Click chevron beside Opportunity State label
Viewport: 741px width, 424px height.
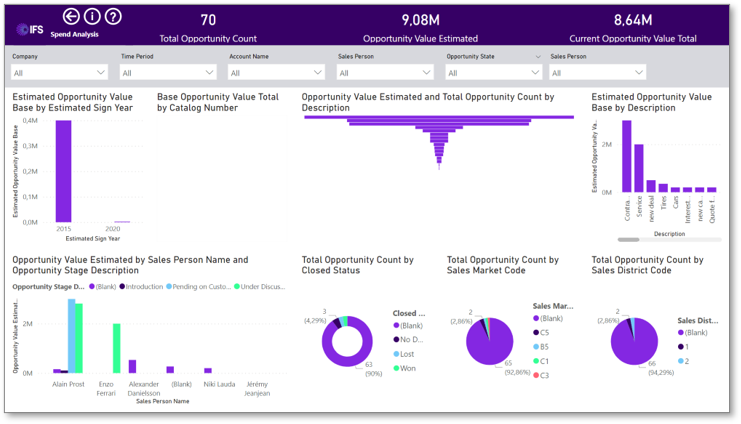tap(538, 57)
